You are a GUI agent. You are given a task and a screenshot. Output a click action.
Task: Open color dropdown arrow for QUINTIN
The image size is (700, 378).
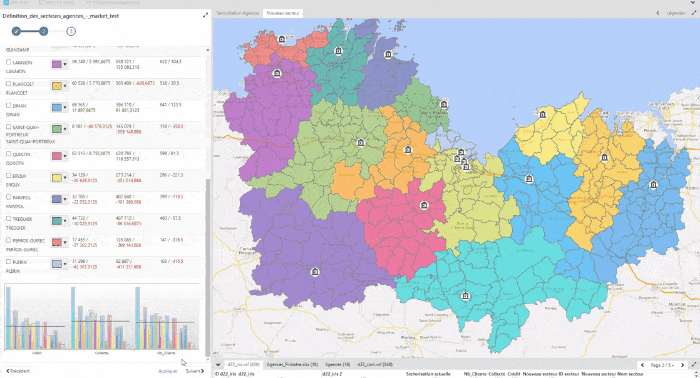65,156
